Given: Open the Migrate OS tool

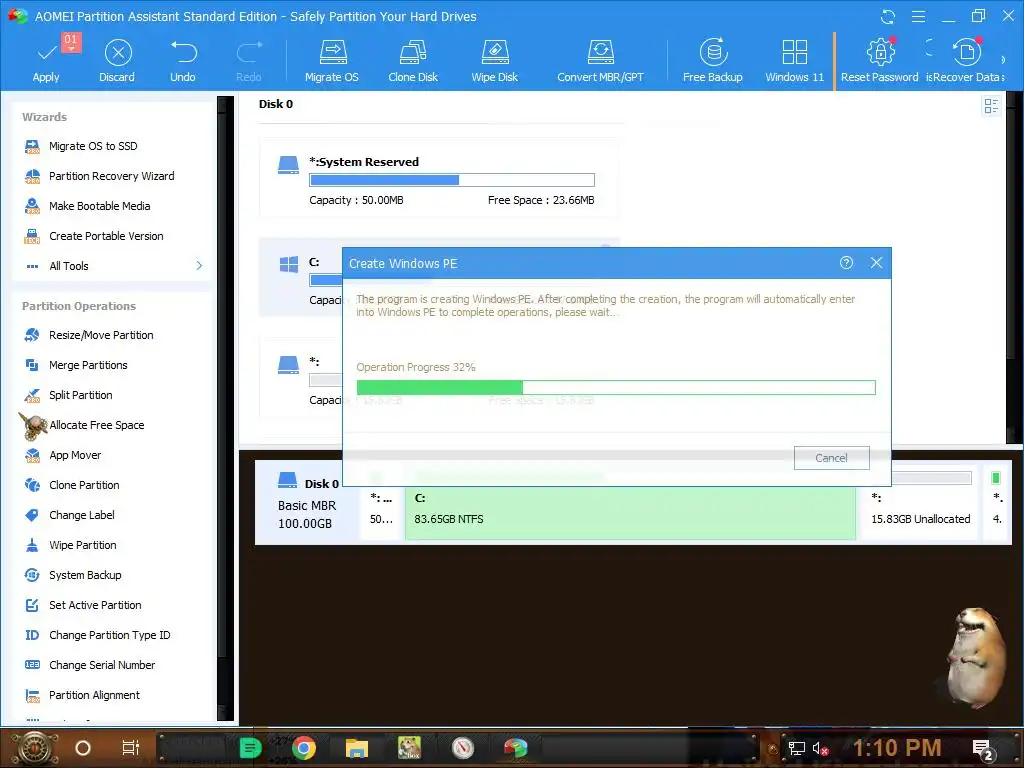Looking at the screenshot, I should 332,61.
